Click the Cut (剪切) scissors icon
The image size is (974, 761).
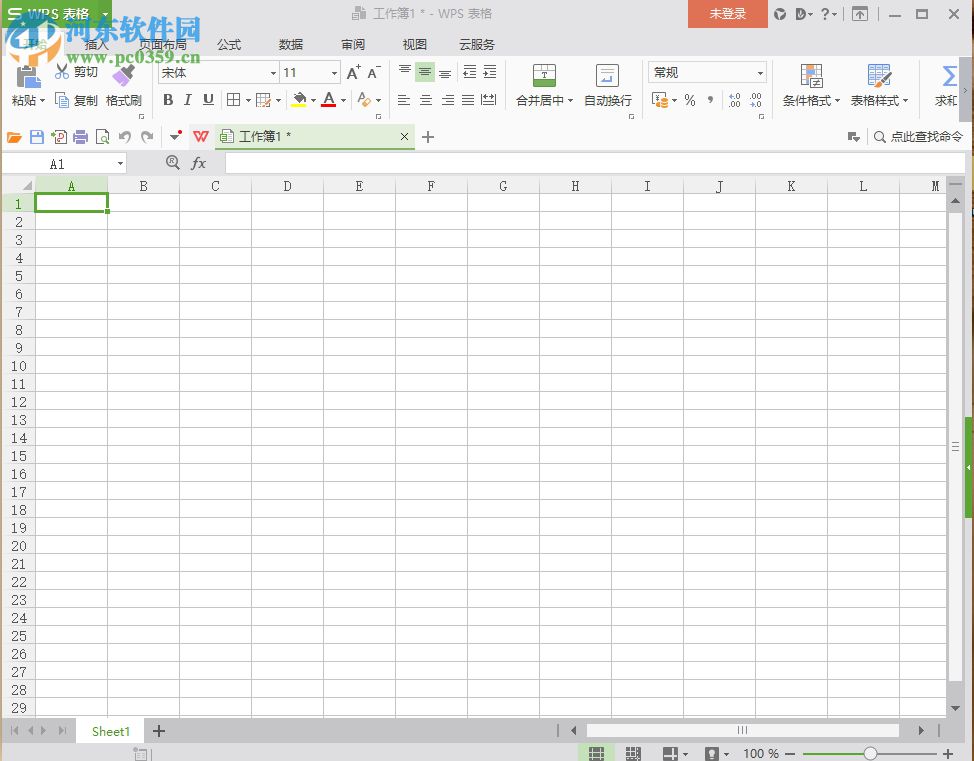click(x=61, y=71)
